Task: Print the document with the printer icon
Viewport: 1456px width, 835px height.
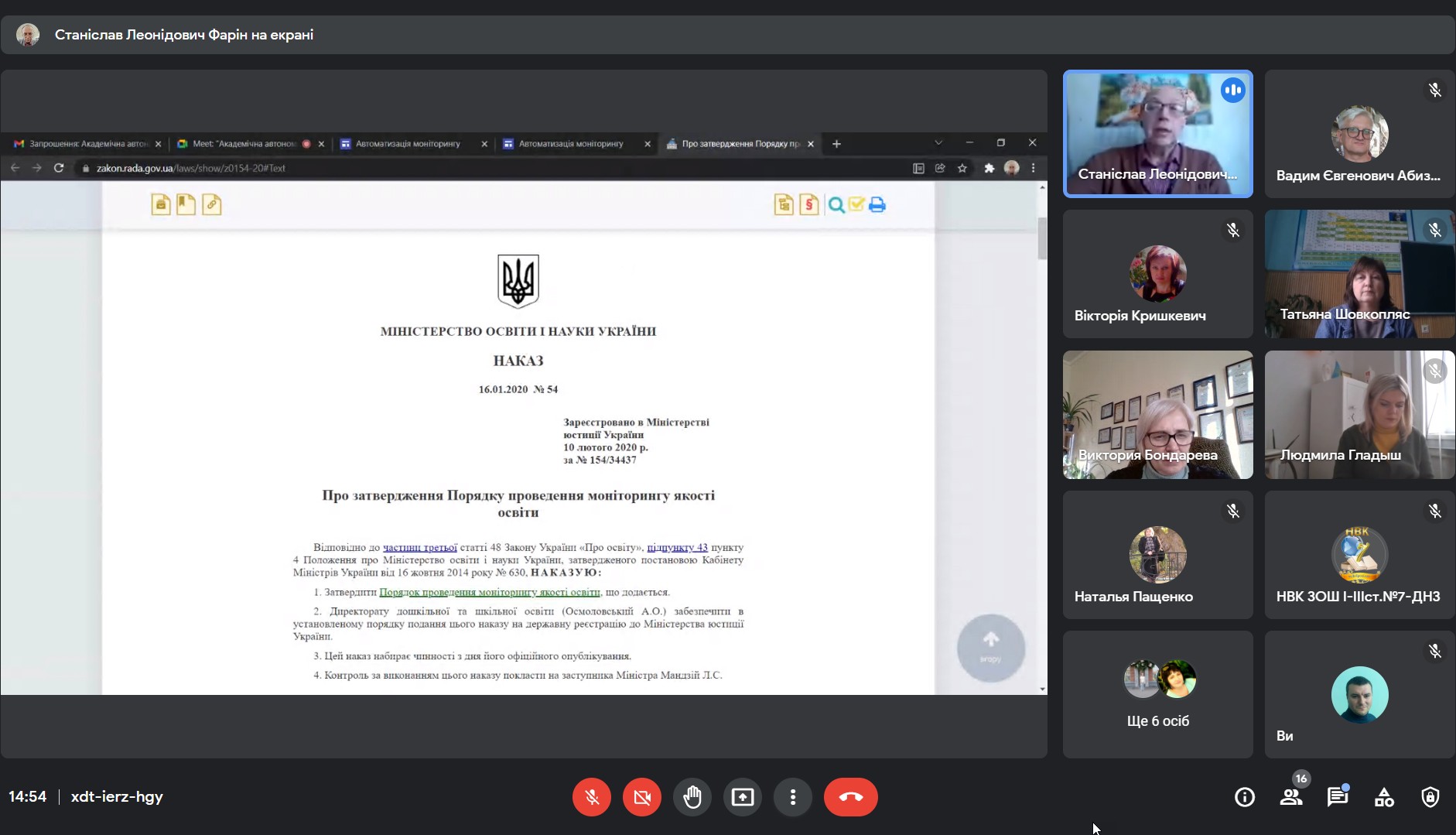Action: (x=877, y=205)
